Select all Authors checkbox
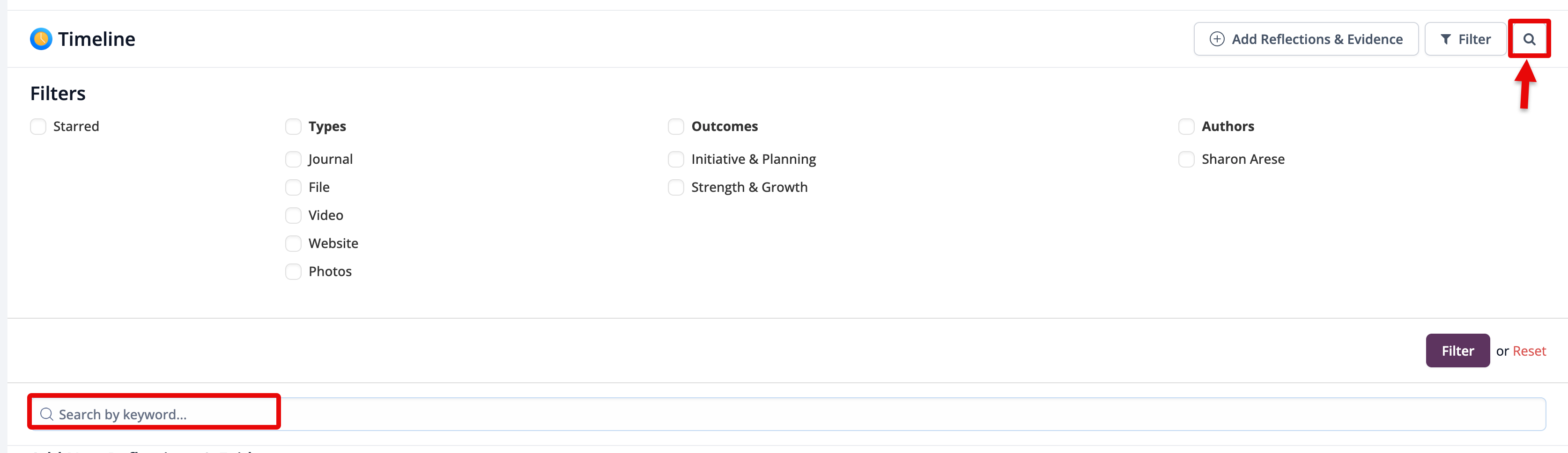The width and height of the screenshot is (1568, 453). 1186,126
